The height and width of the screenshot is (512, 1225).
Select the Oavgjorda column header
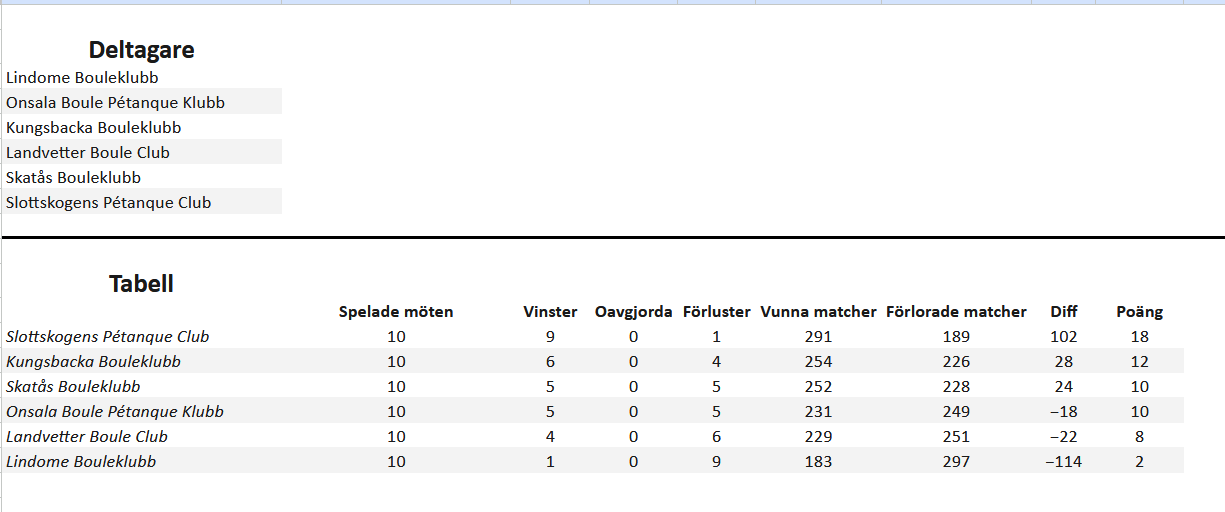point(633,311)
